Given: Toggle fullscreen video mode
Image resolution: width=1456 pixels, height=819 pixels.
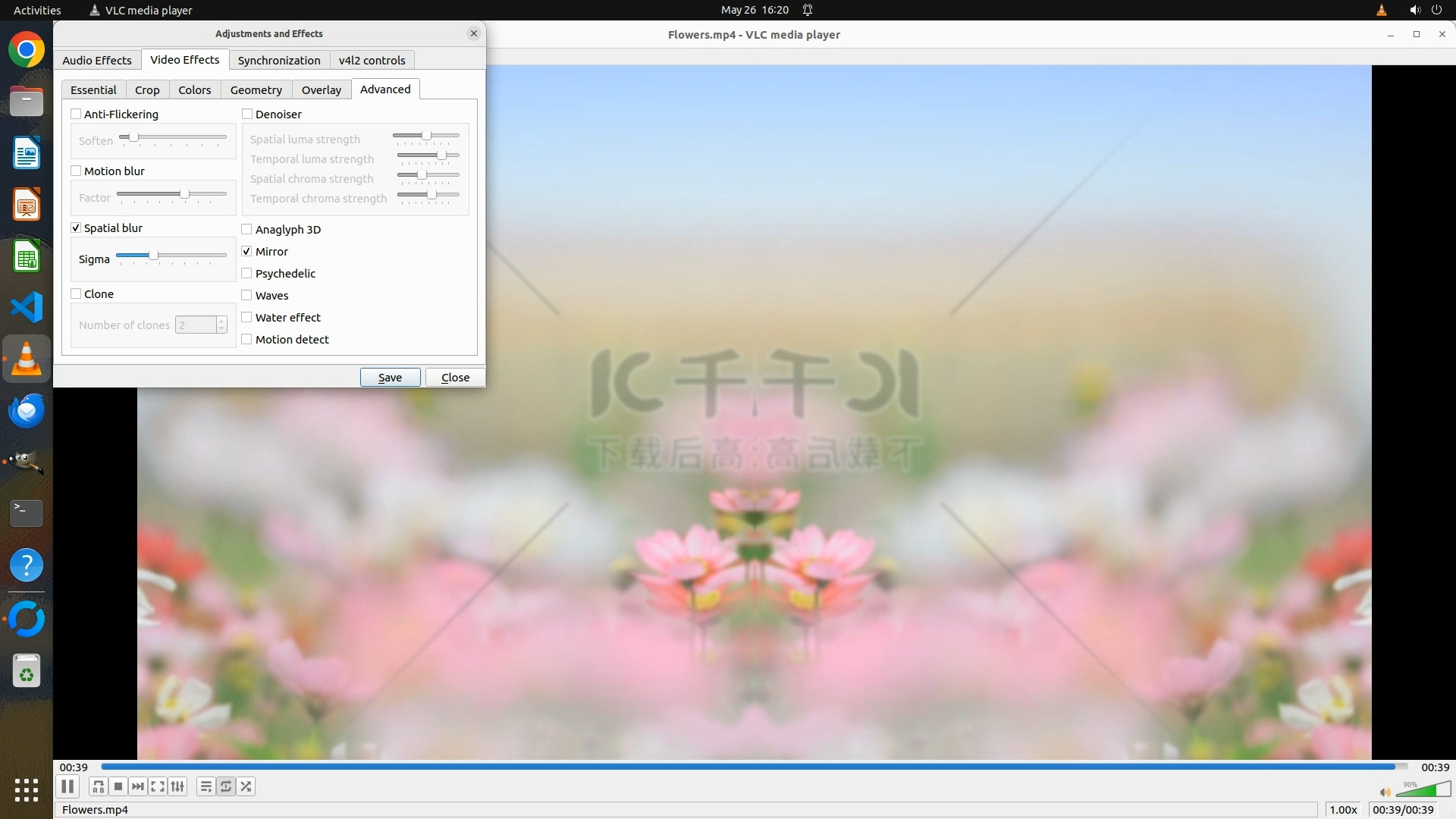Looking at the screenshot, I should pos(158,786).
